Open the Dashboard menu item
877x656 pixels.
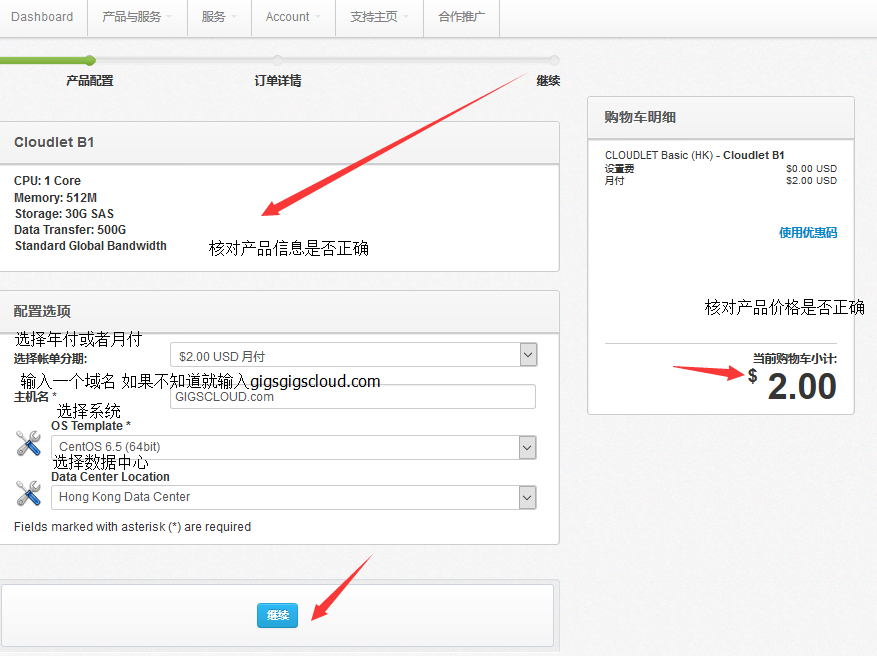coord(42,17)
